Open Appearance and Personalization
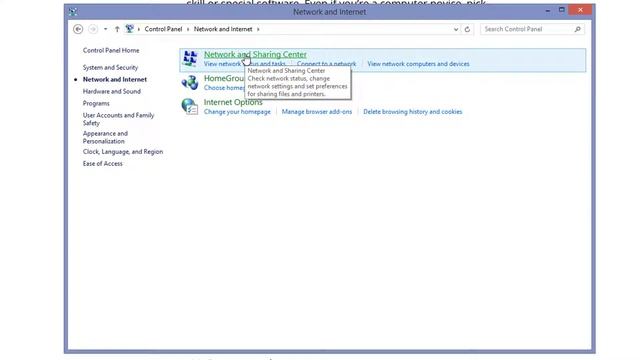This screenshot has height=360, width=640. tap(105, 137)
